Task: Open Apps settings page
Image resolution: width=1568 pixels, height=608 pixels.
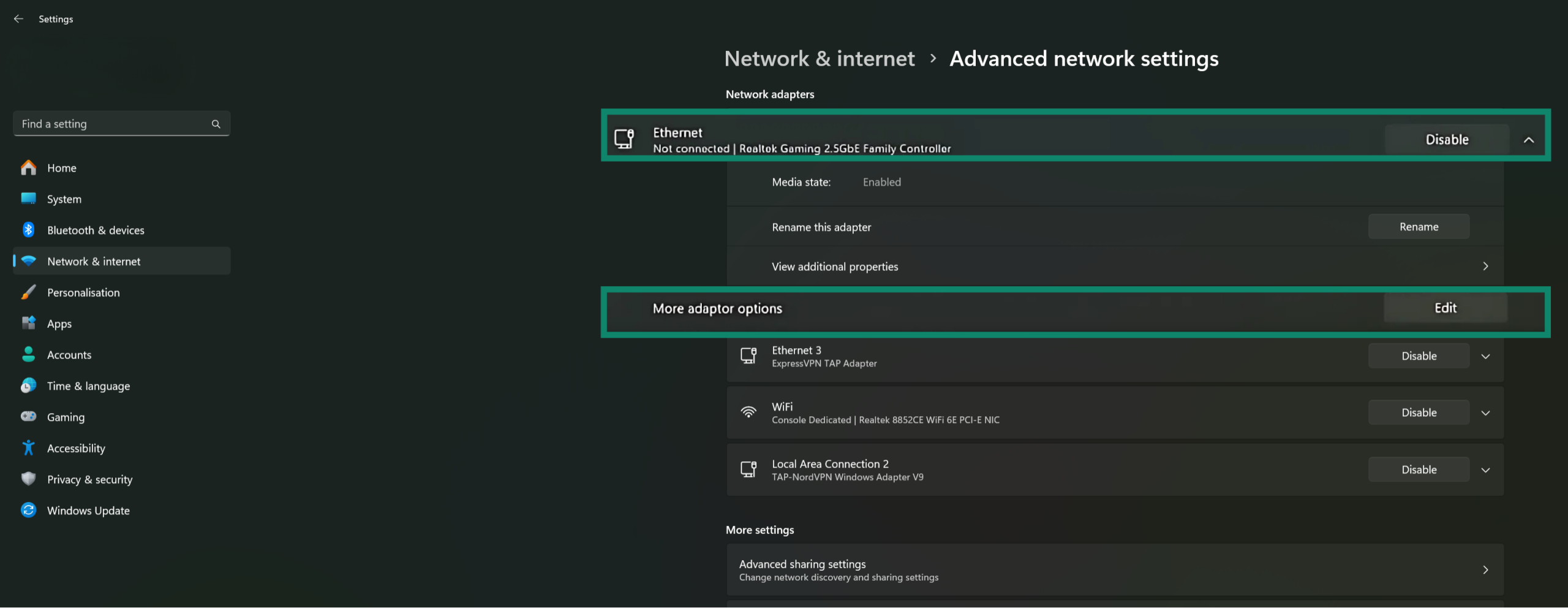Action: (x=121, y=324)
